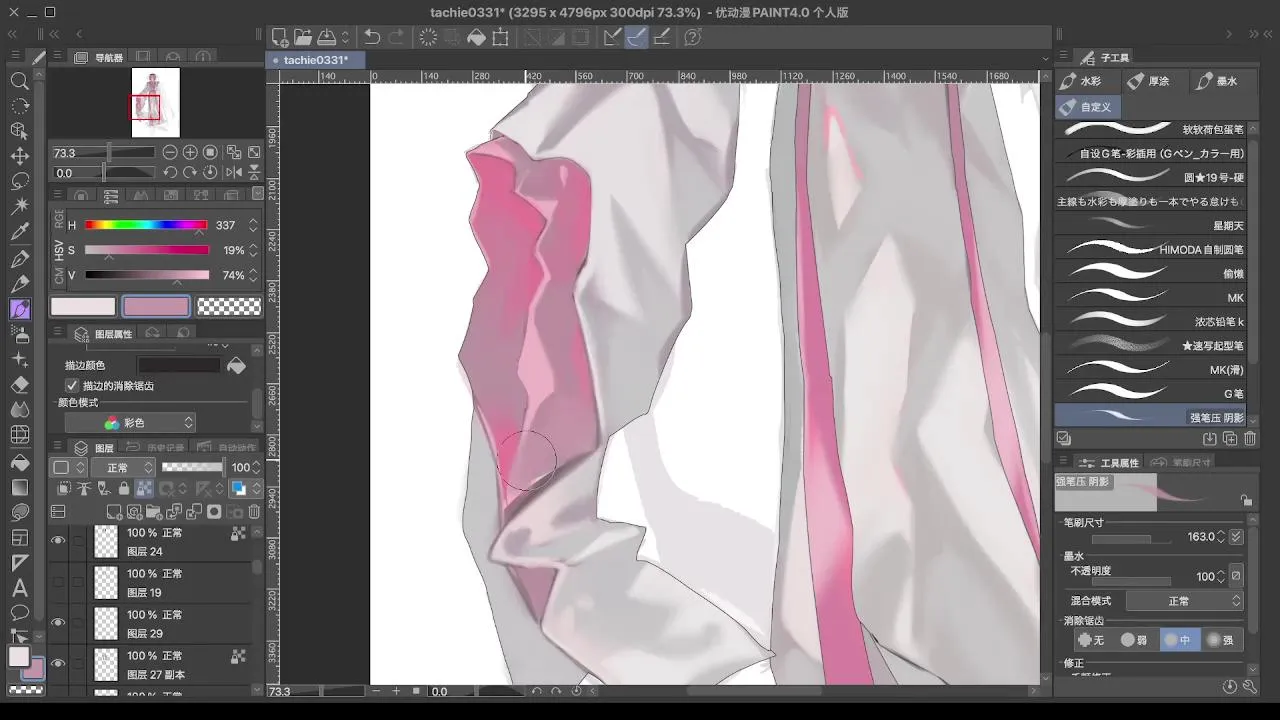The width and height of the screenshot is (1280, 720).
Task: Select the Lasso selection tool
Action: [19, 181]
